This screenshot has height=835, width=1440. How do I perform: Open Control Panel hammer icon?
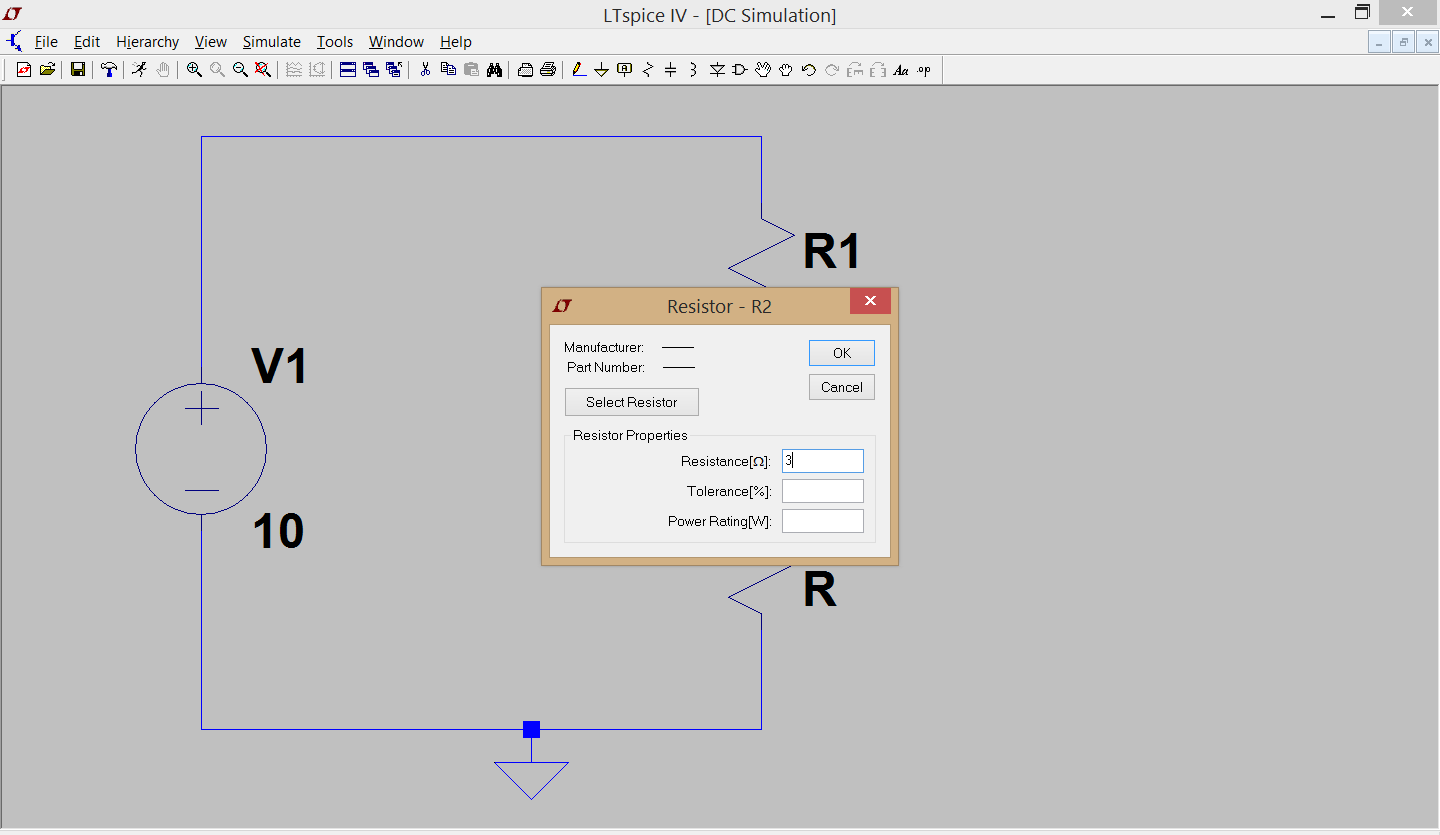[108, 70]
